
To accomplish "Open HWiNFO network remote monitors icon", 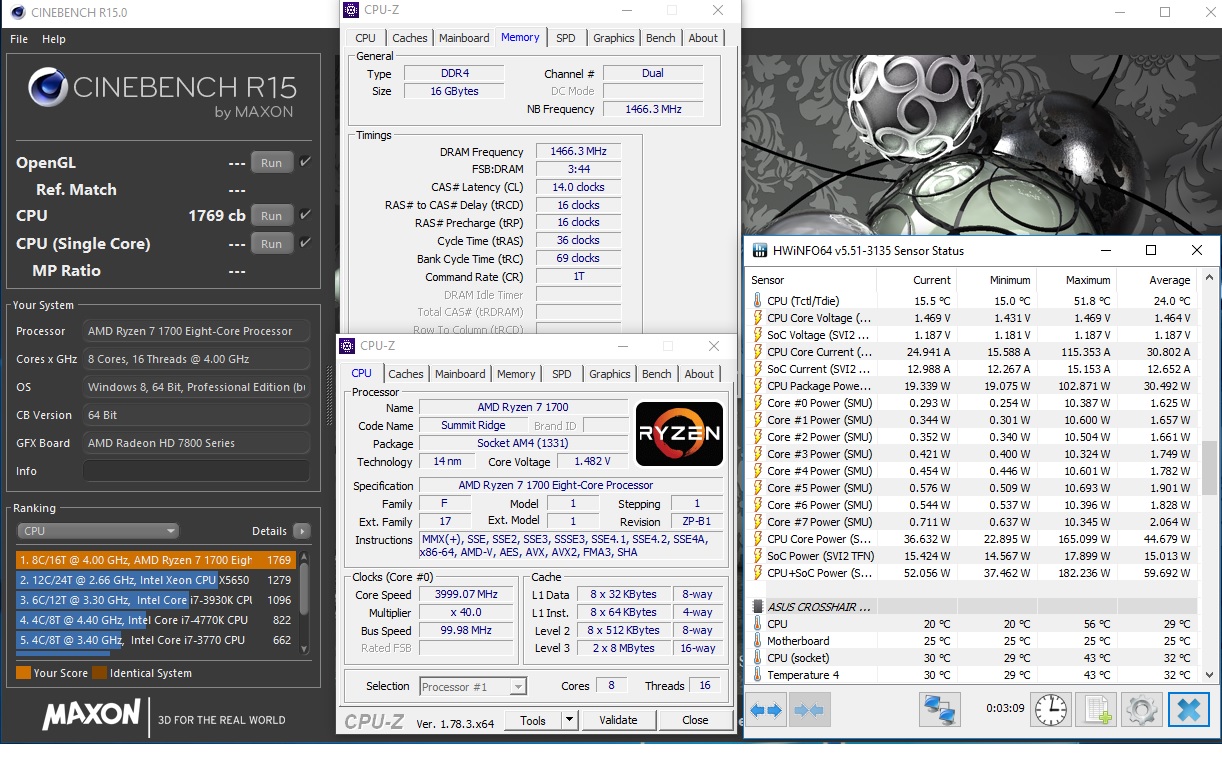I will 941,710.
